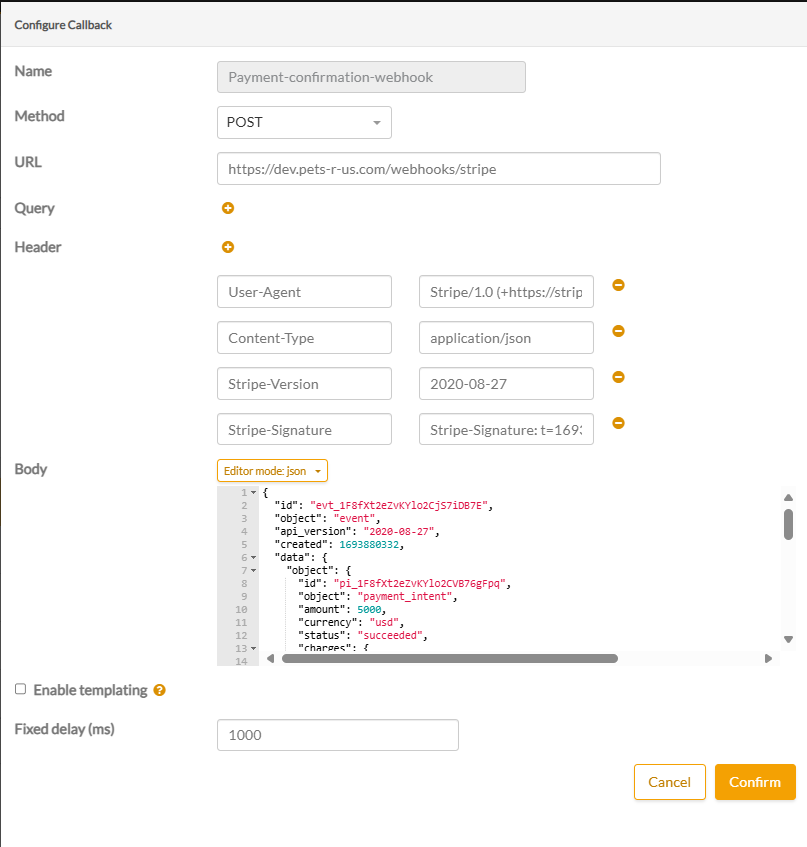Remove the Stripe-Signature header row

point(618,423)
